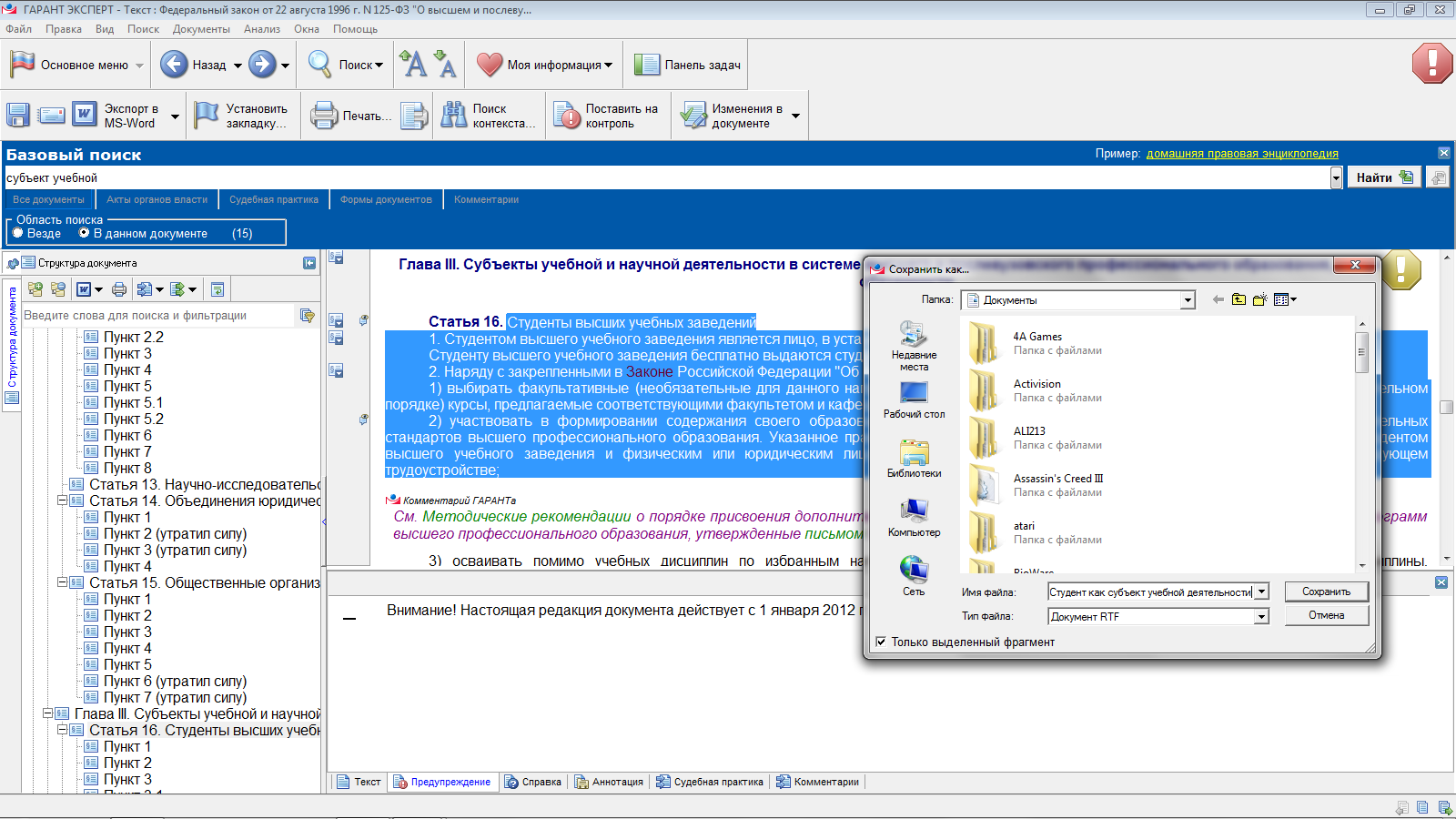Select Пункт 5.1 in structure tree

coord(133,402)
